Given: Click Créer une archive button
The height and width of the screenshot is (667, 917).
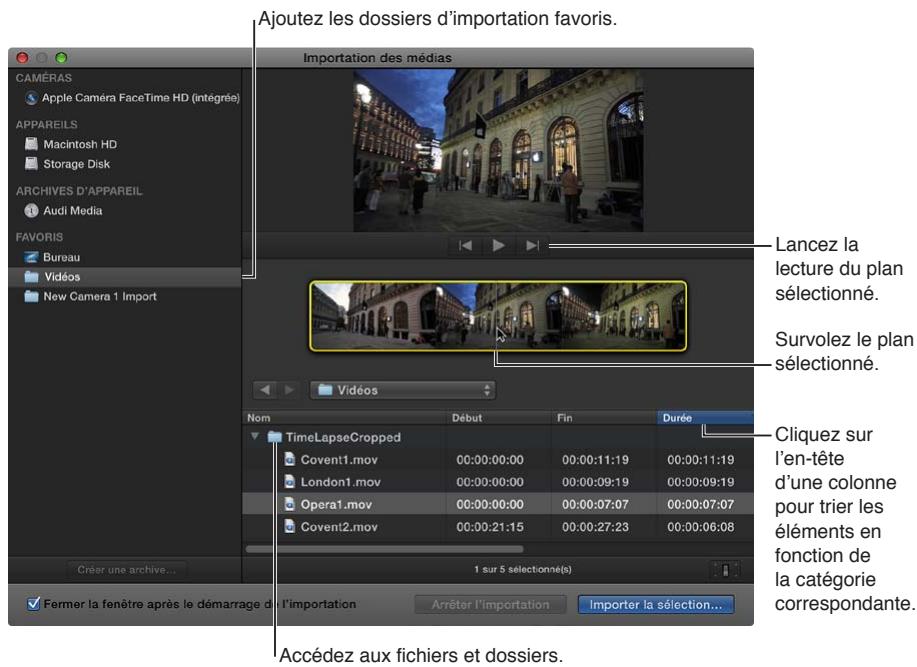Looking at the screenshot, I should coord(126,569).
